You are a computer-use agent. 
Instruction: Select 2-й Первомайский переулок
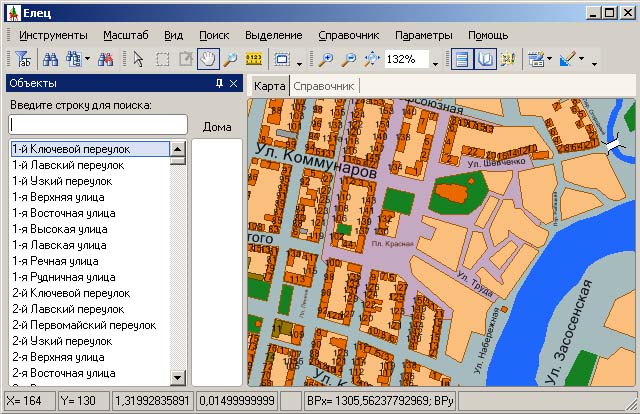[90, 325]
